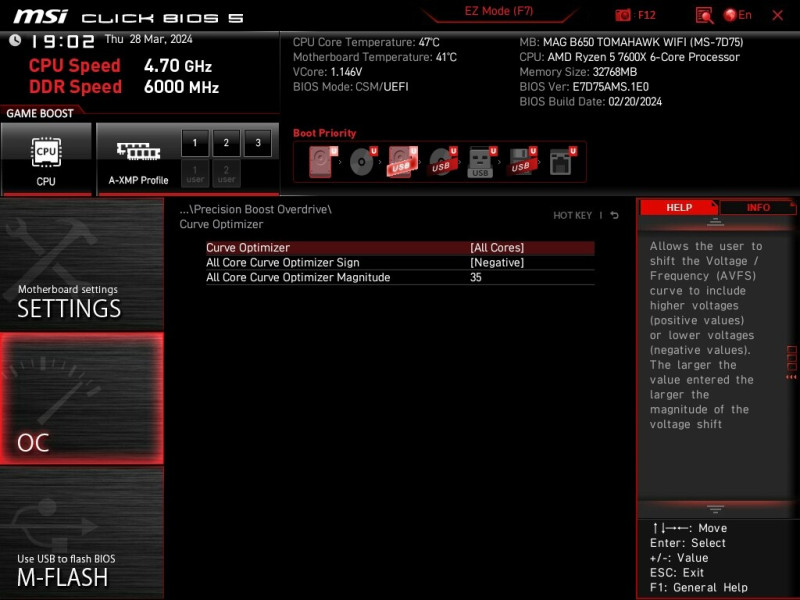Click the date text Thu 28 Mar, 2024
Screen dimensions: 800x600
point(148,39)
